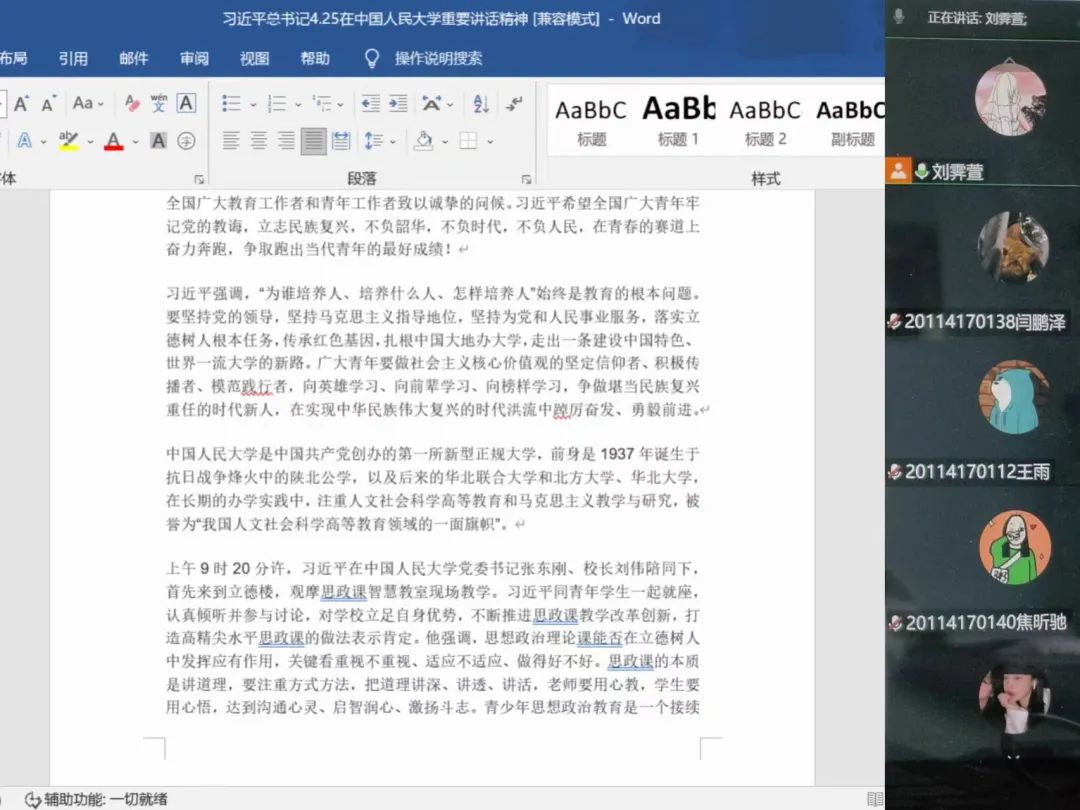The height and width of the screenshot is (810, 1080).
Task: Apply the 副标题 style
Action: click(x=852, y=120)
